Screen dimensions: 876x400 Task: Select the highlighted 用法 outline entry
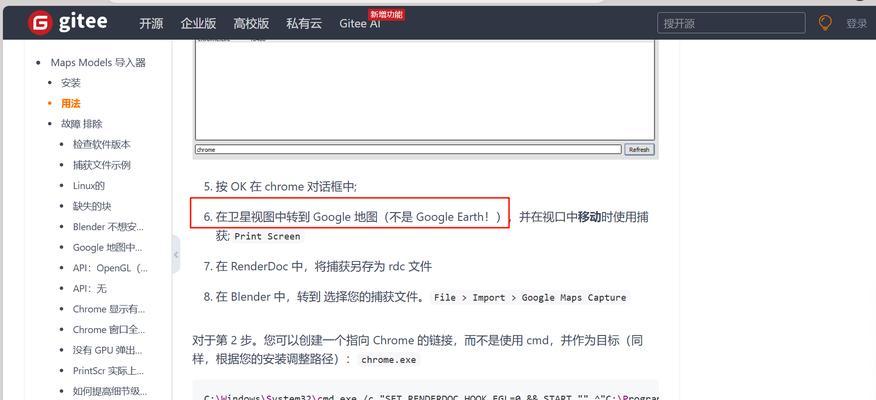71,103
